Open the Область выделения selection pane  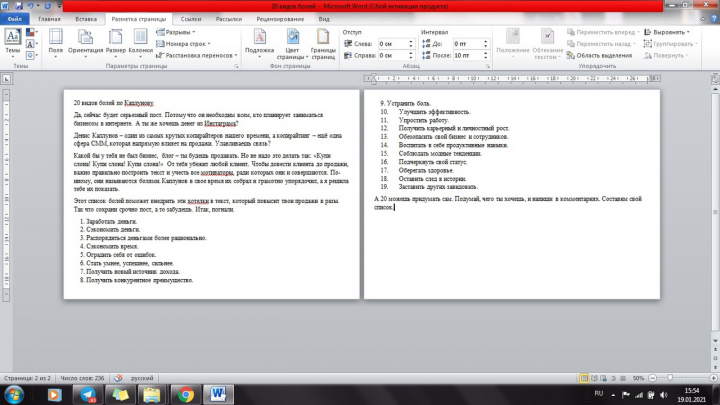(x=599, y=55)
